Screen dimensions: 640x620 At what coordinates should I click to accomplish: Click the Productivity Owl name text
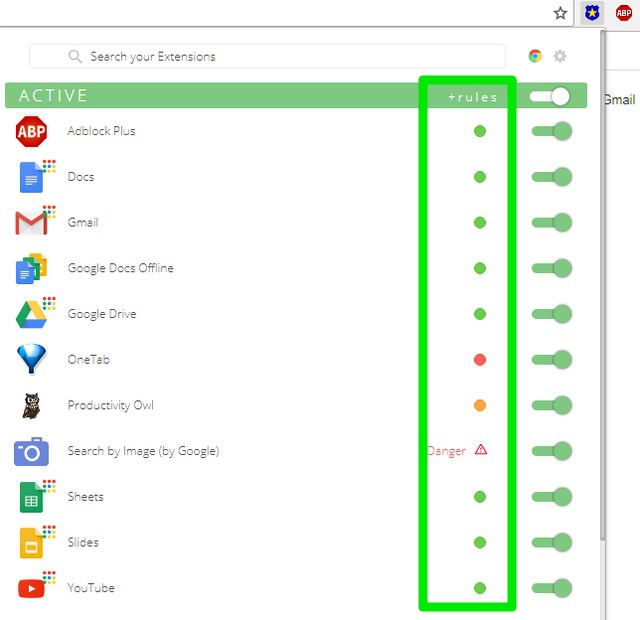pos(111,405)
